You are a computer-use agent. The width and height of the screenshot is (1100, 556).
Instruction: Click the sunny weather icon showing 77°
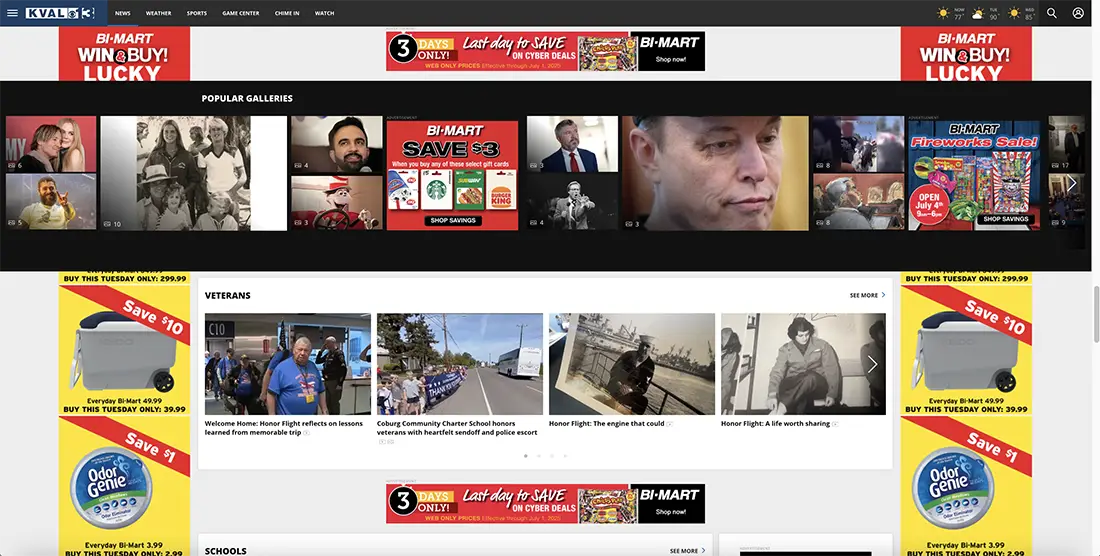pyautogui.click(x=944, y=13)
